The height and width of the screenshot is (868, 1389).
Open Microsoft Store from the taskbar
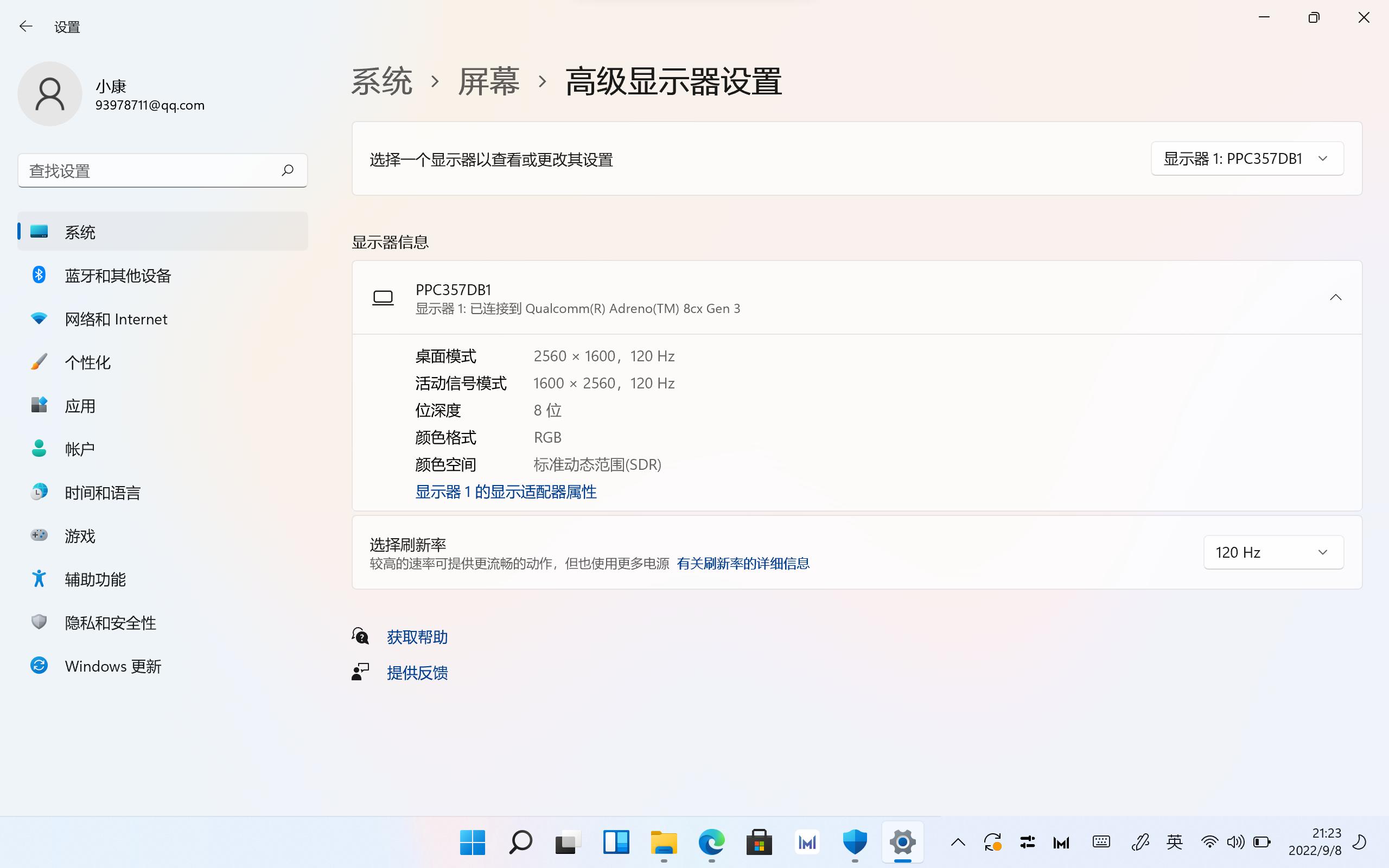coord(759,843)
